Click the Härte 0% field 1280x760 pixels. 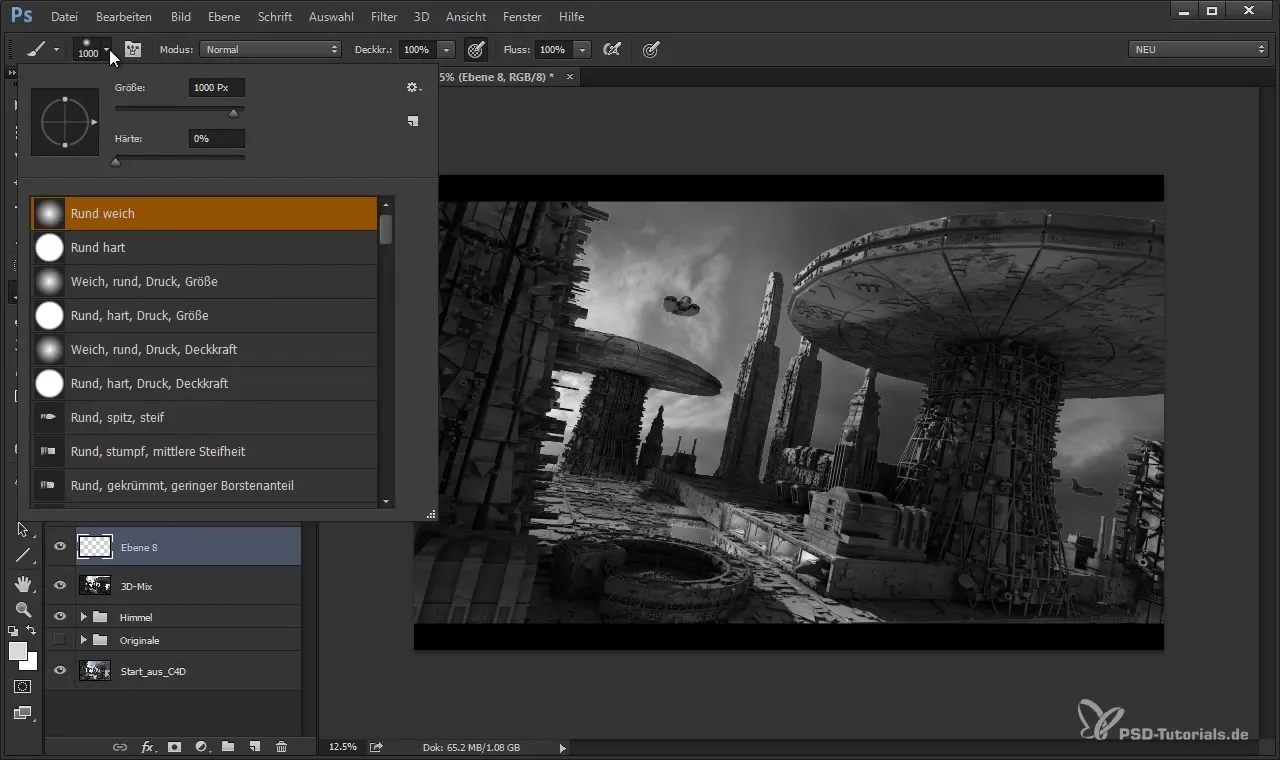tap(217, 139)
